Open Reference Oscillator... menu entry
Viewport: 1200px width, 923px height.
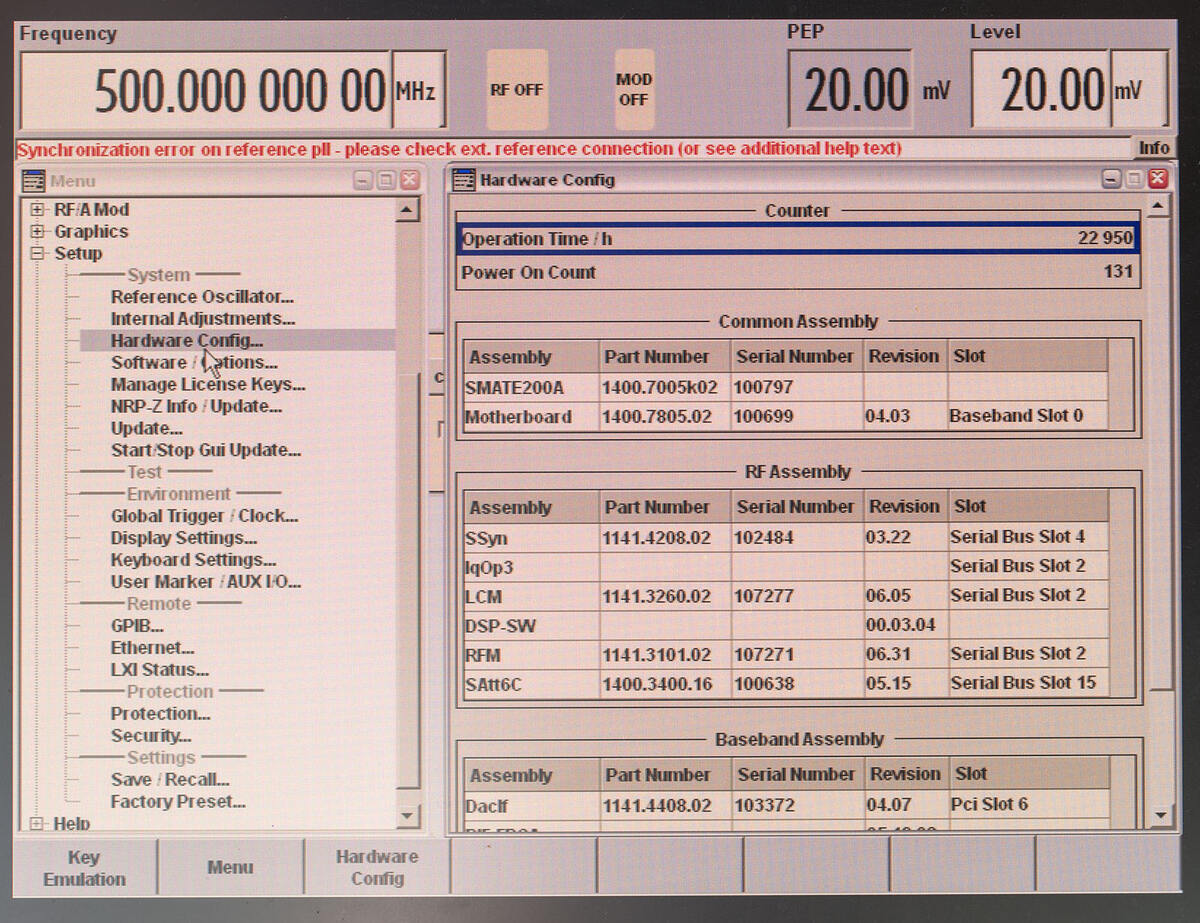(x=202, y=297)
